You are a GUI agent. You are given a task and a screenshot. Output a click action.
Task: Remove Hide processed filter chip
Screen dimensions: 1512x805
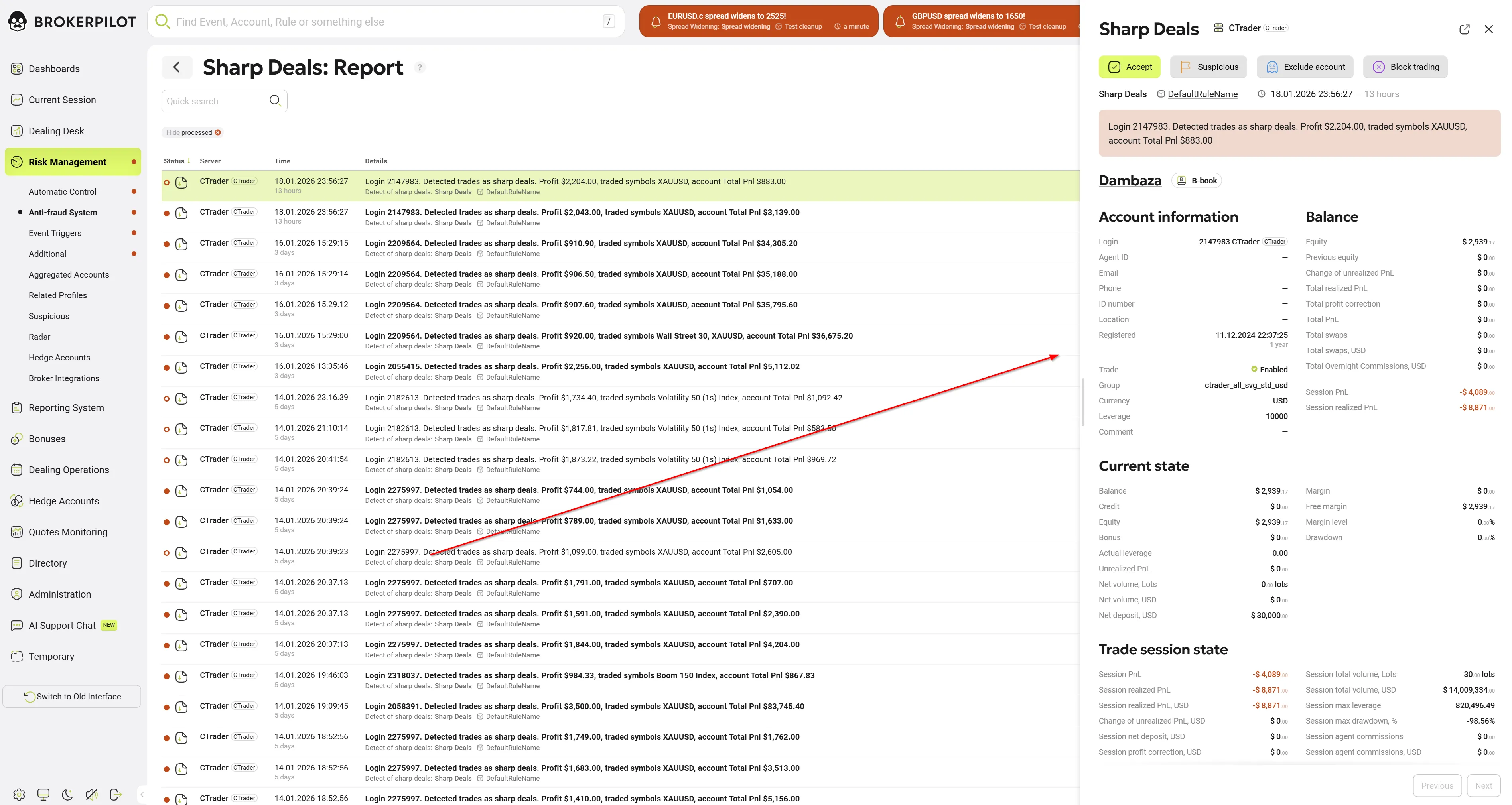pos(218,133)
